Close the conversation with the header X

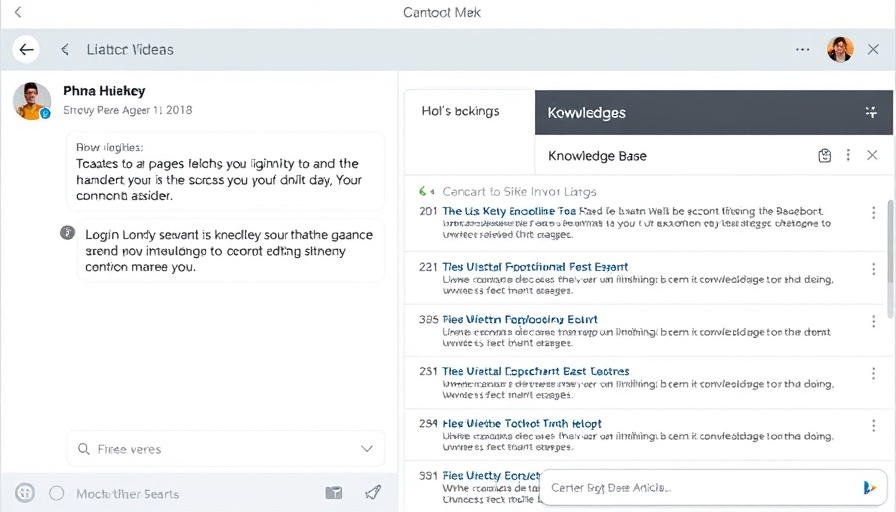[873, 50]
